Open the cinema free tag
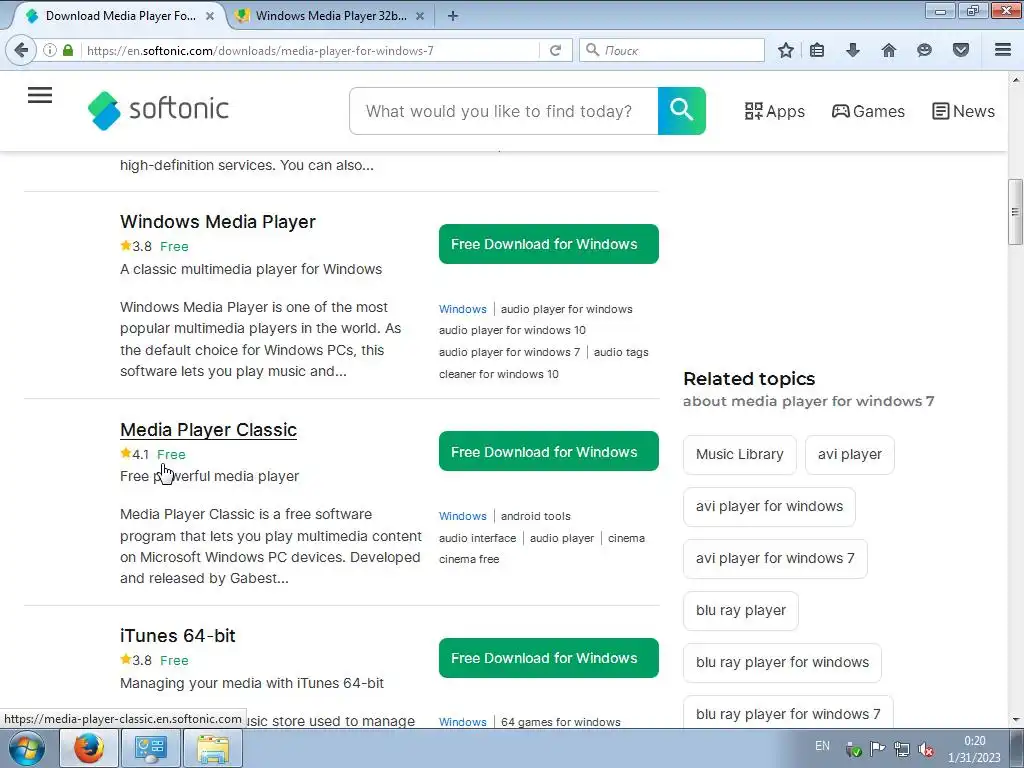Viewport: 1024px width, 768px height. click(469, 560)
